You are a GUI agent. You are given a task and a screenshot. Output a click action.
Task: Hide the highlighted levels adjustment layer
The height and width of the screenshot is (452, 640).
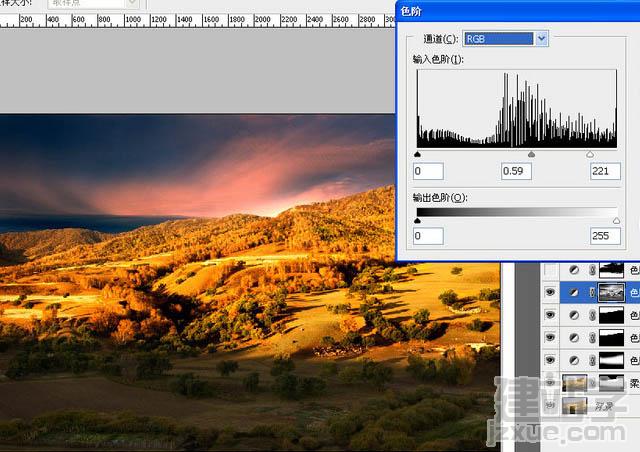[x=550, y=292]
